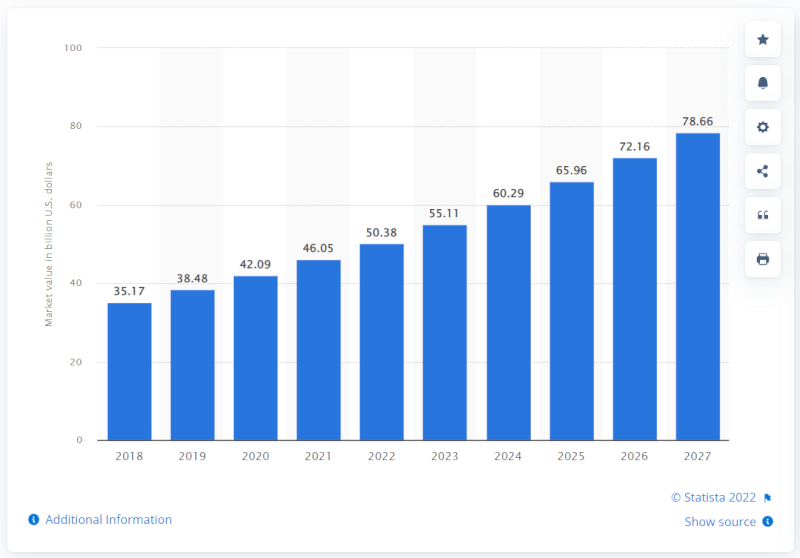Screen dimensions: 800x558
Task: Select the 2020 bar labeled 42.09
Action: click(x=256, y=358)
